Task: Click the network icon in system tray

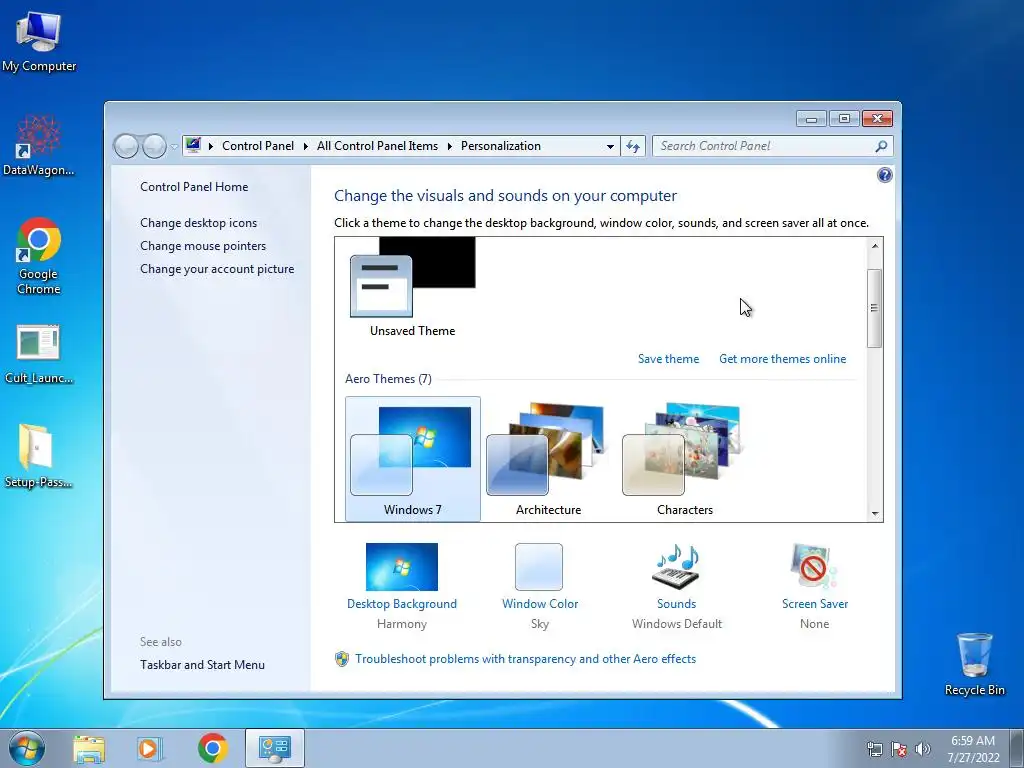Action: point(874,749)
